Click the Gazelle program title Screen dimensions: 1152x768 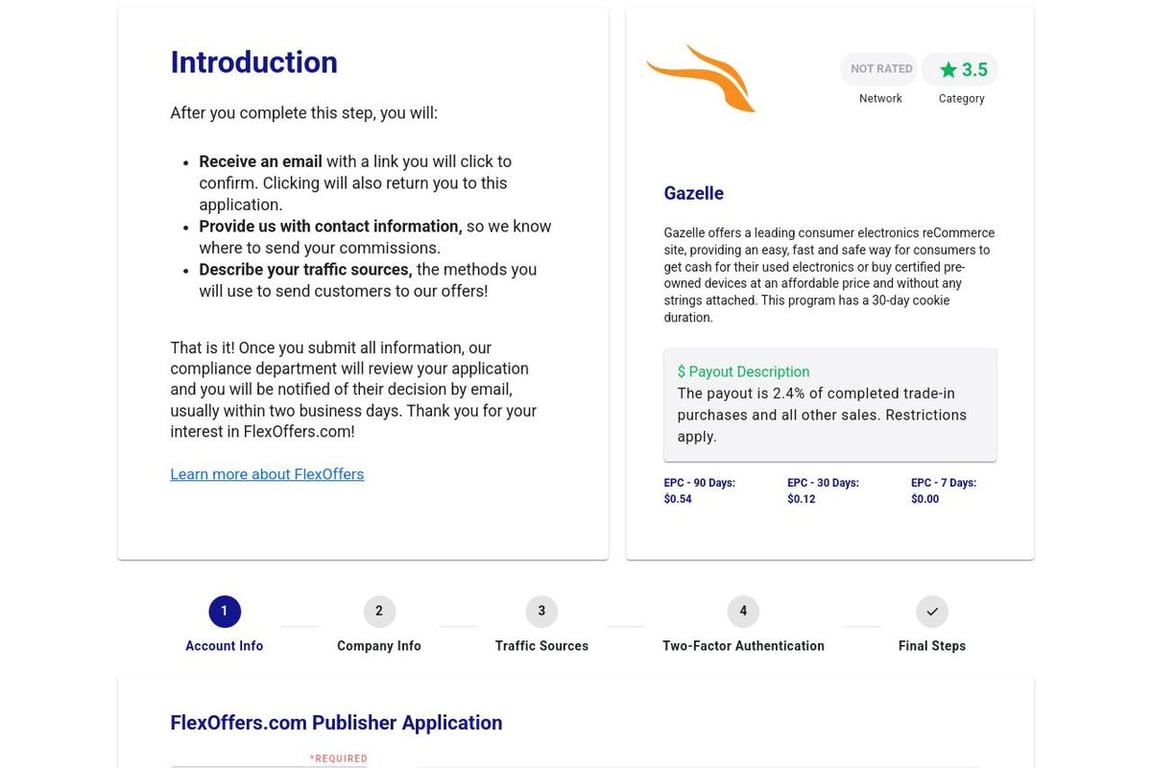694,193
